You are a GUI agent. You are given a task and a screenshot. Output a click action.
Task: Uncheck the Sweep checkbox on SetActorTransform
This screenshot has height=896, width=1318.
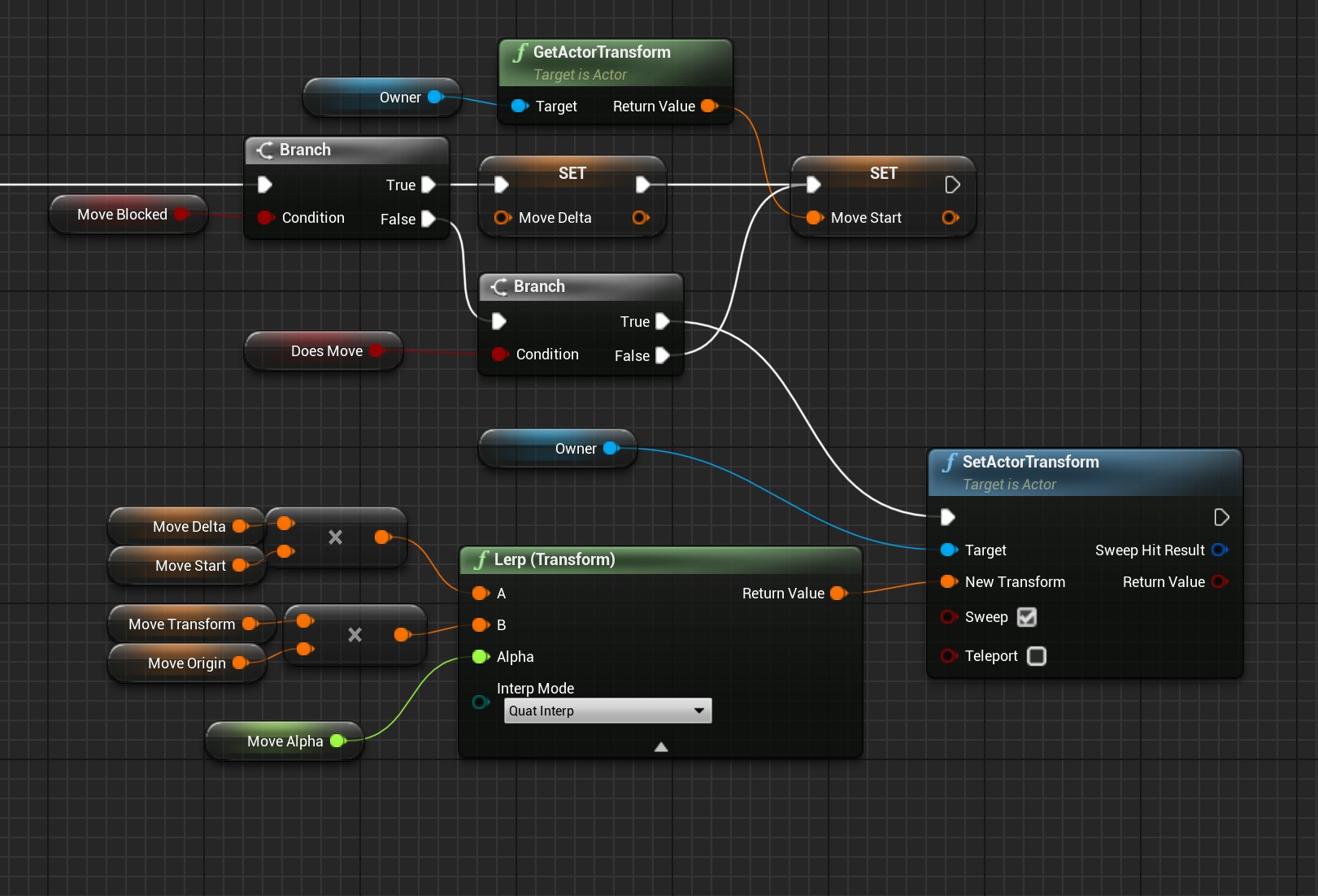(x=1027, y=617)
